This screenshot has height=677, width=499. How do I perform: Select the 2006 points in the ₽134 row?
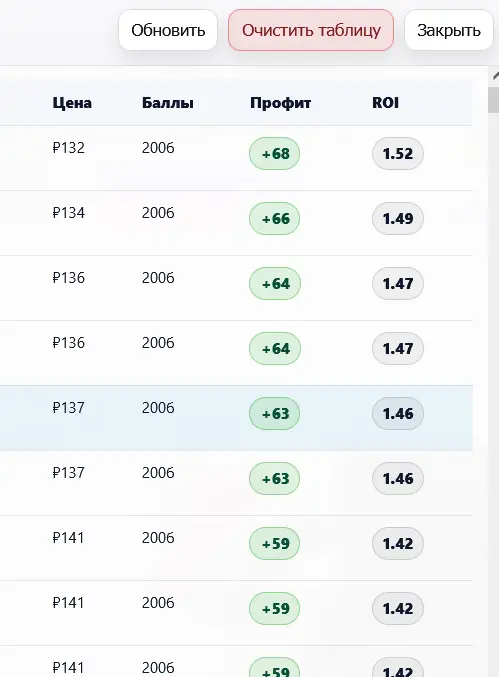coord(158,212)
